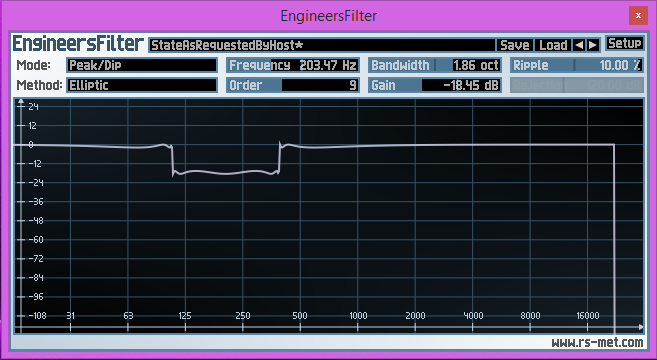Click the -108 dB axis label
The width and height of the screenshot is (657, 360).
coord(37,316)
